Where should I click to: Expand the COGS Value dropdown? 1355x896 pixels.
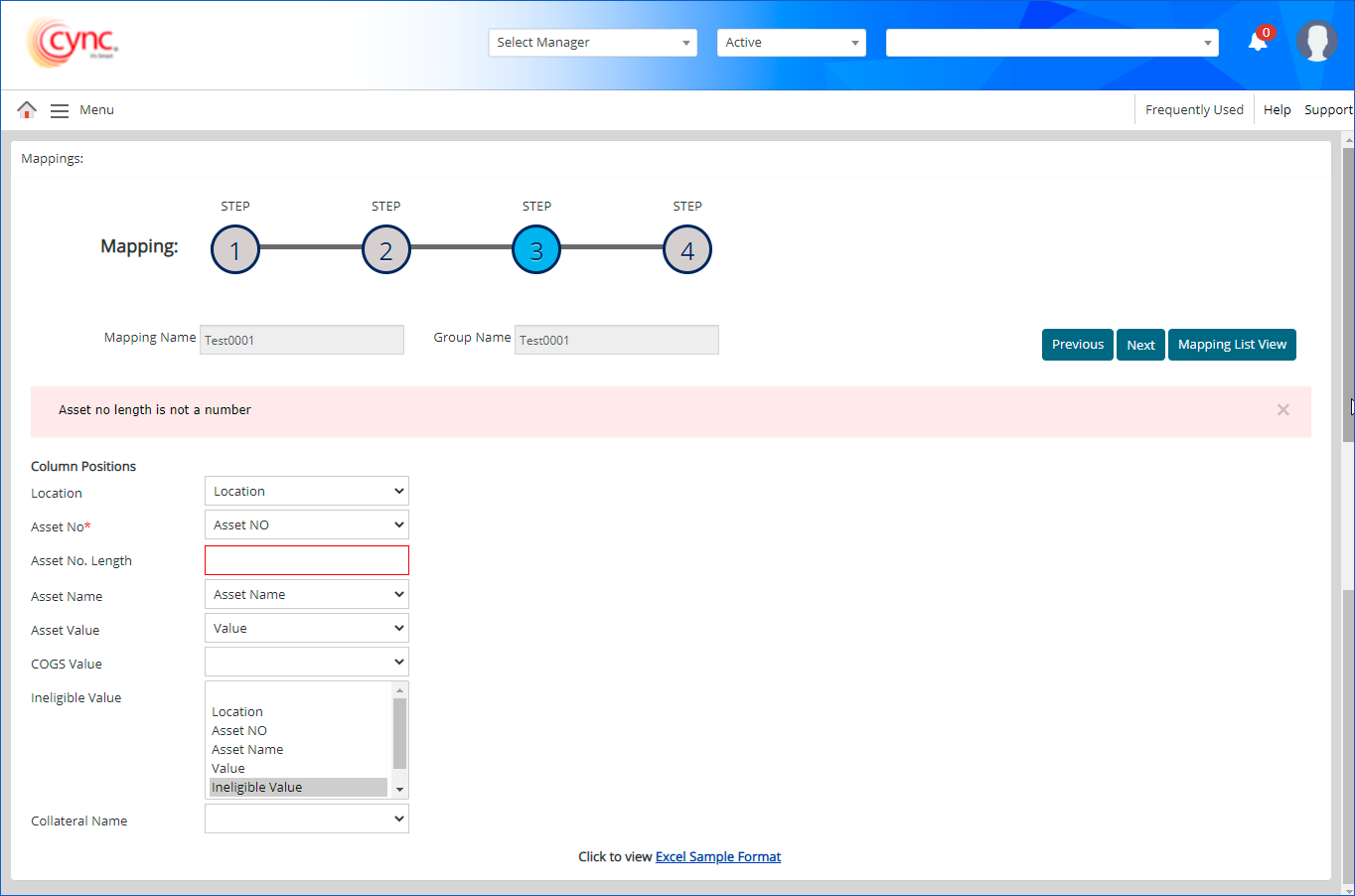click(x=306, y=663)
